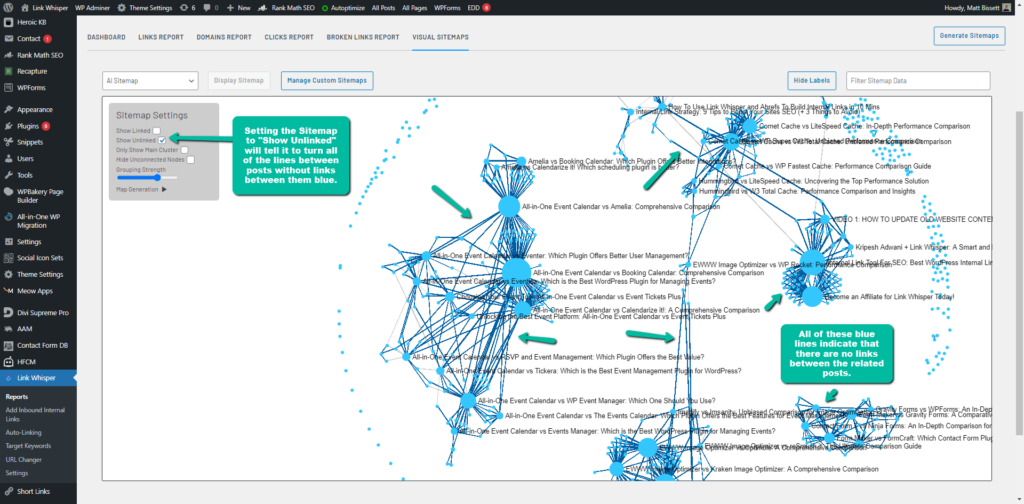Click the Users icon in sidebar
Screen dimensions: 1024x504
click(x=8, y=158)
